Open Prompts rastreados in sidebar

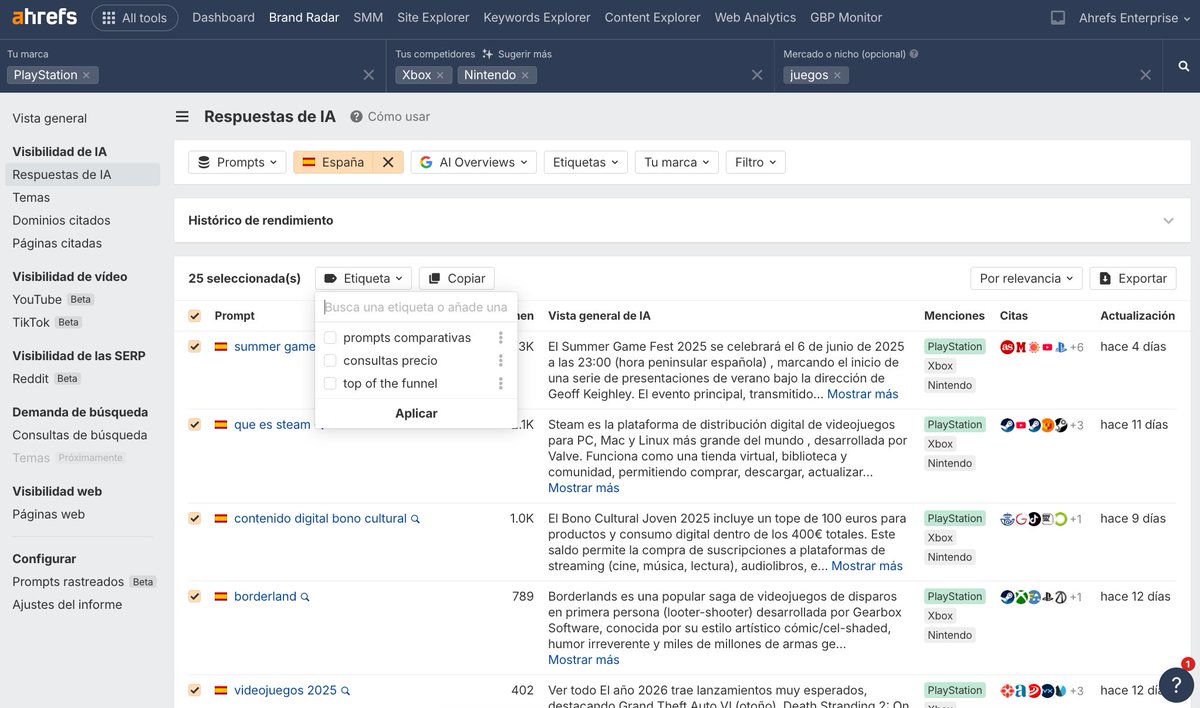tap(68, 582)
